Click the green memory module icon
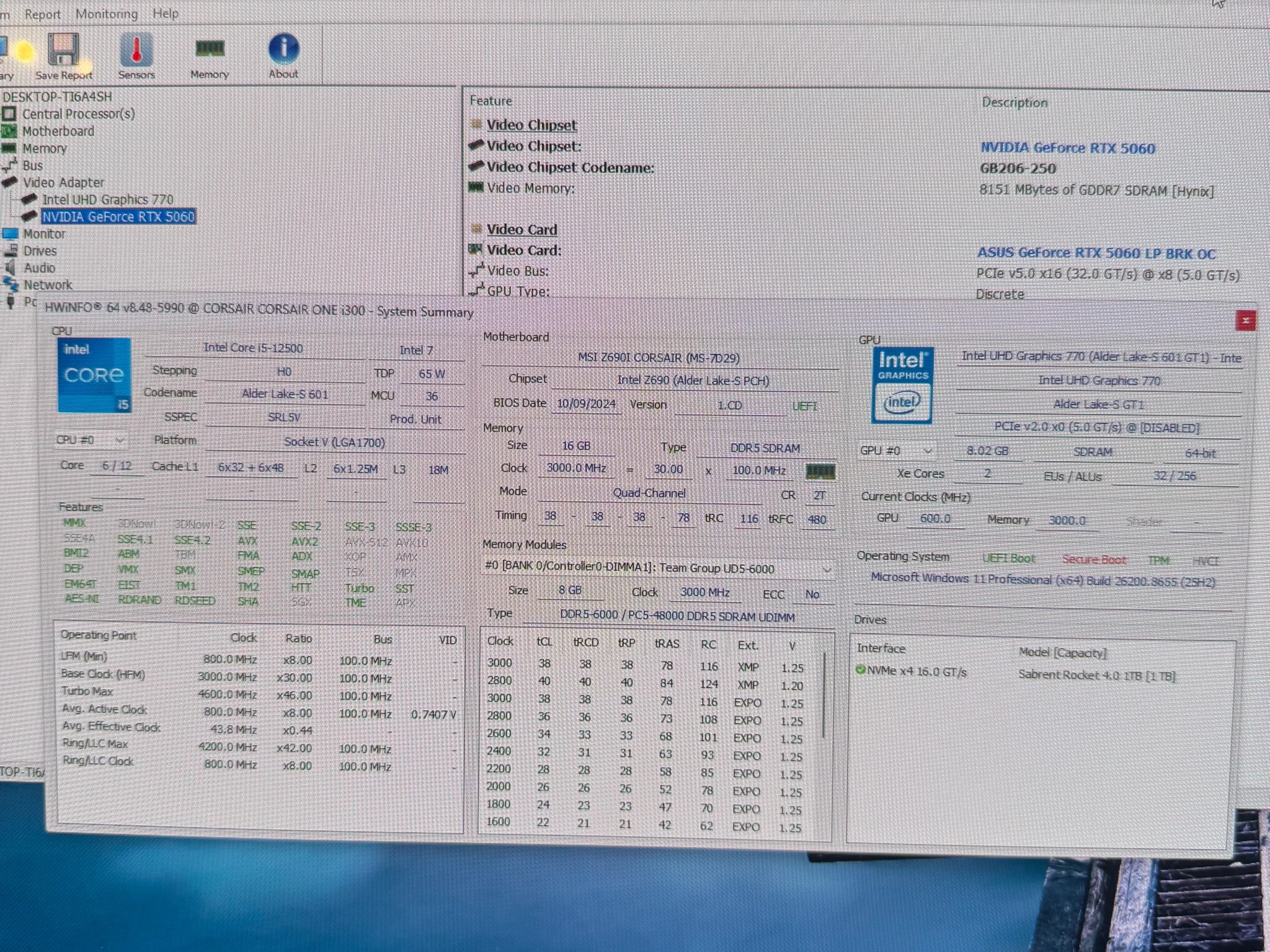The image size is (1270, 952). coord(820,472)
